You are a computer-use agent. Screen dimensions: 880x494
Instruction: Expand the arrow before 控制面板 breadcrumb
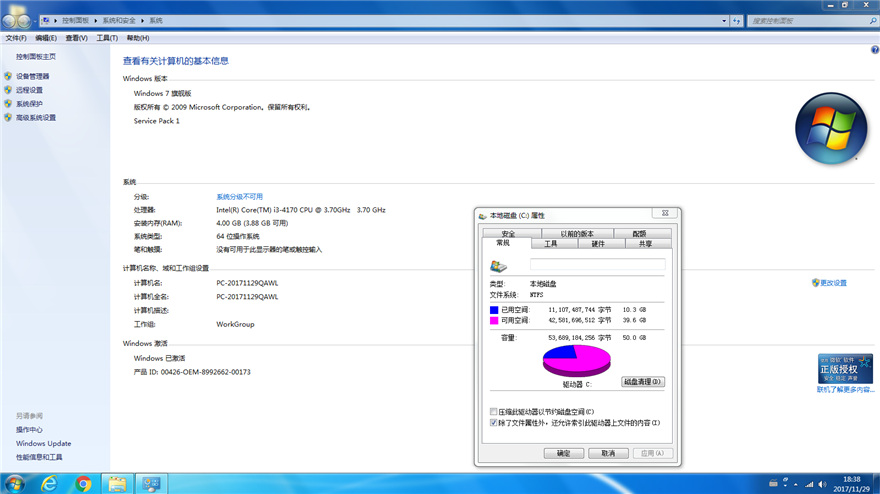click(56, 21)
